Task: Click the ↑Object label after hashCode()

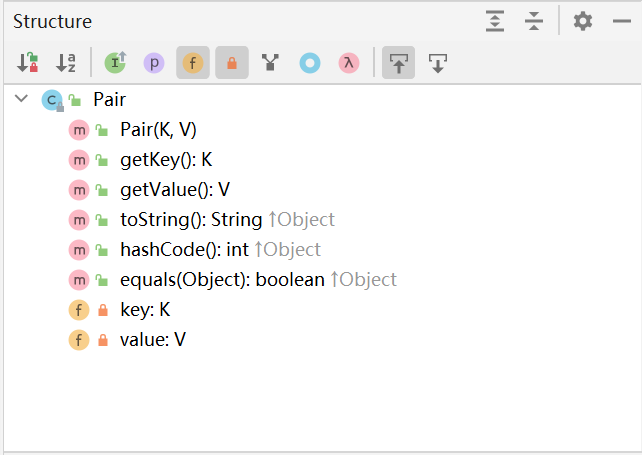Action: (x=288, y=250)
